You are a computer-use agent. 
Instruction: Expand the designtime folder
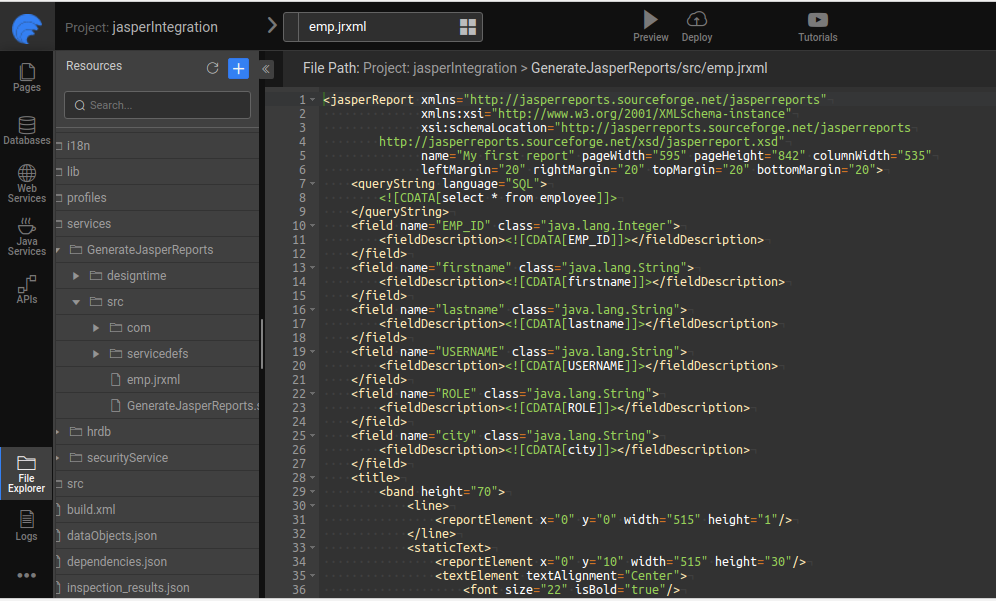tap(77, 276)
